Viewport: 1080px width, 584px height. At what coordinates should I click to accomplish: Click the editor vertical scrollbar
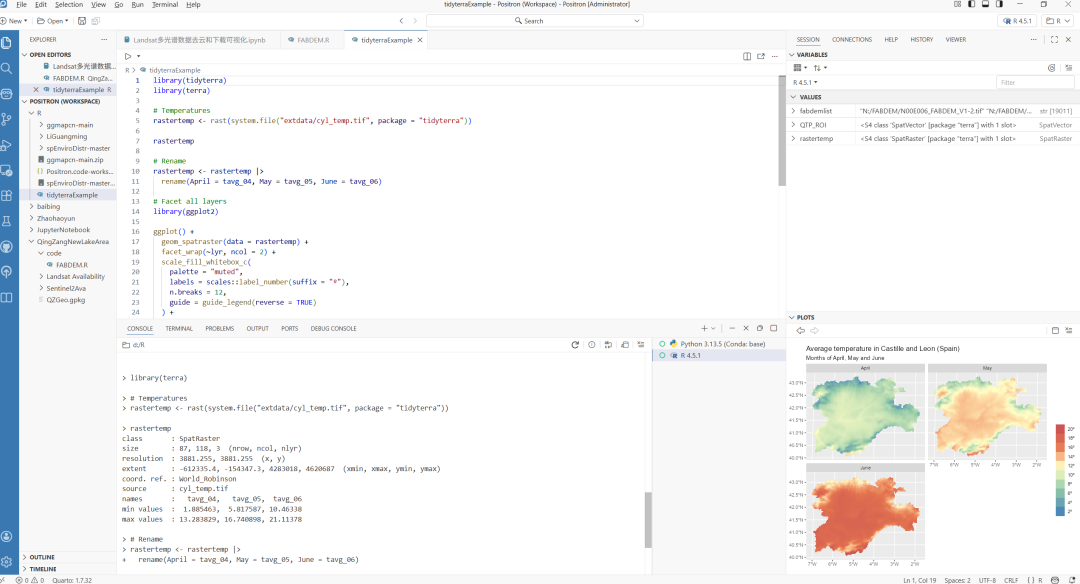[x=782, y=131]
